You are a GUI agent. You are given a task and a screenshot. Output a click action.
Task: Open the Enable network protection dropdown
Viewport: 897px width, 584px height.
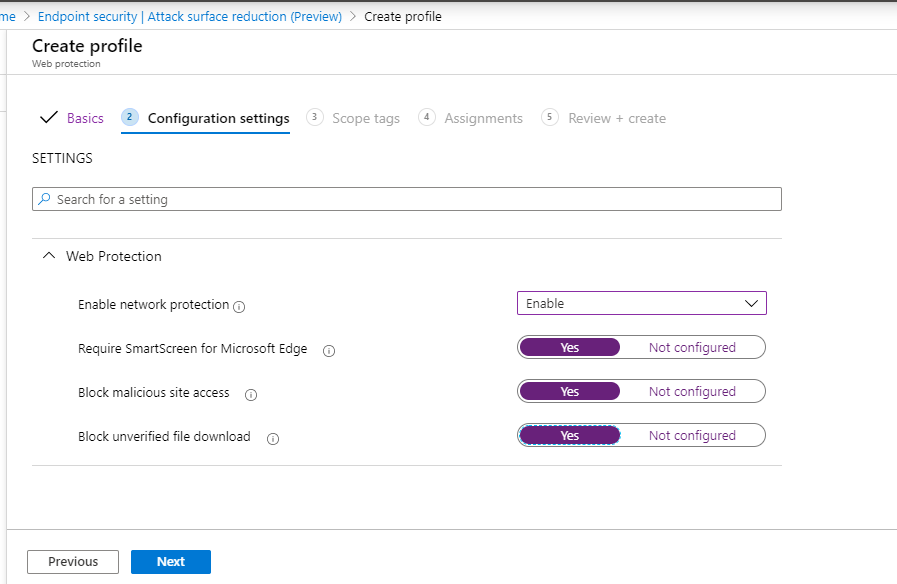(x=641, y=303)
